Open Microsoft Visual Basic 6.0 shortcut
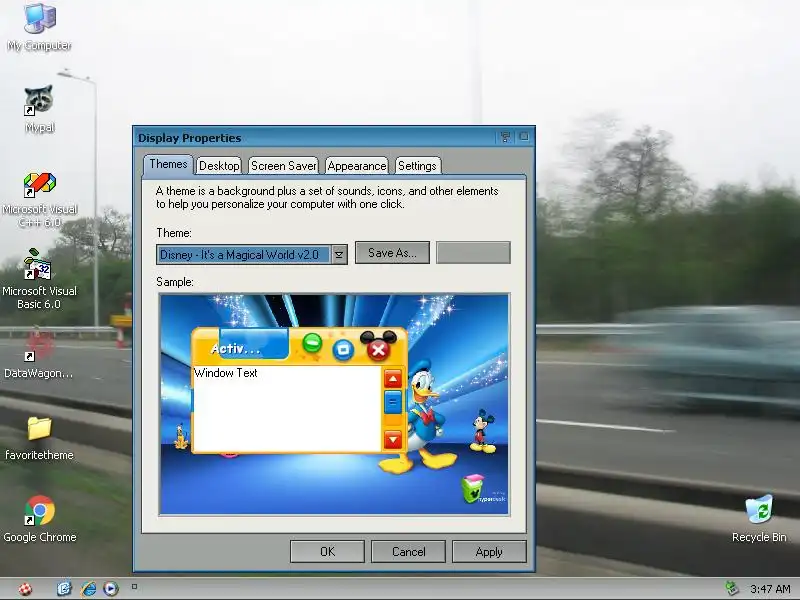This screenshot has width=800, height=600. (x=39, y=280)
